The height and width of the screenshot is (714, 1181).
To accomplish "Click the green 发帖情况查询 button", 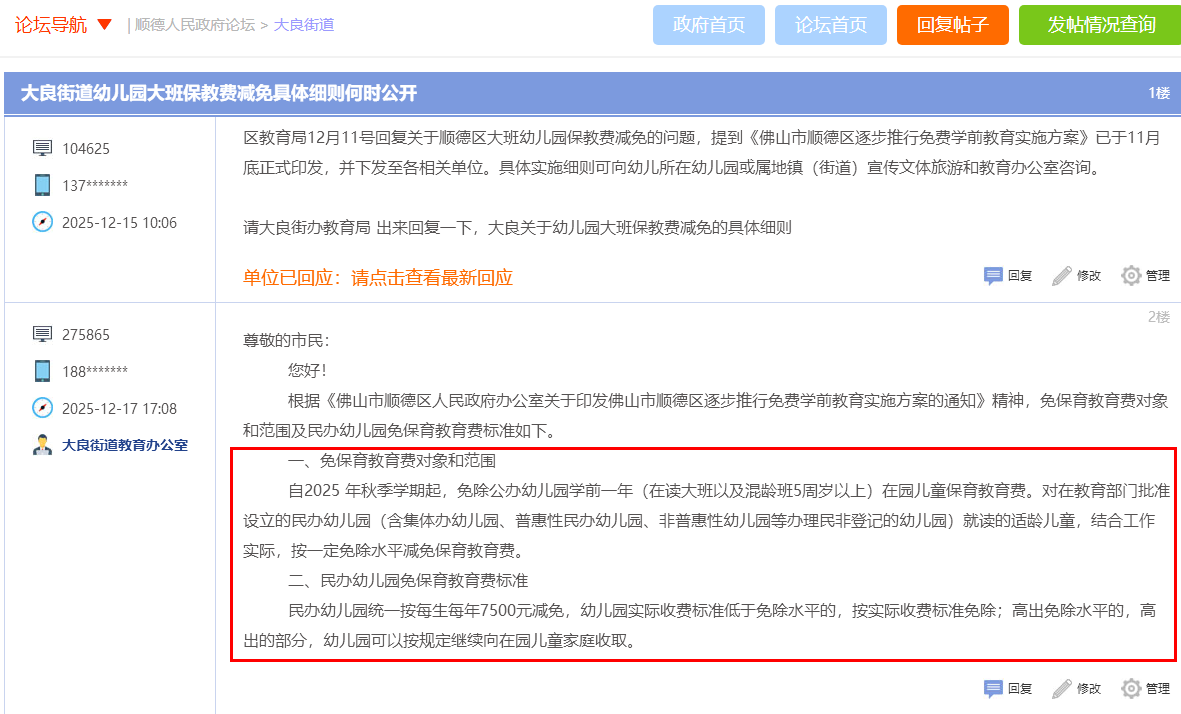I will [1098, 25].
